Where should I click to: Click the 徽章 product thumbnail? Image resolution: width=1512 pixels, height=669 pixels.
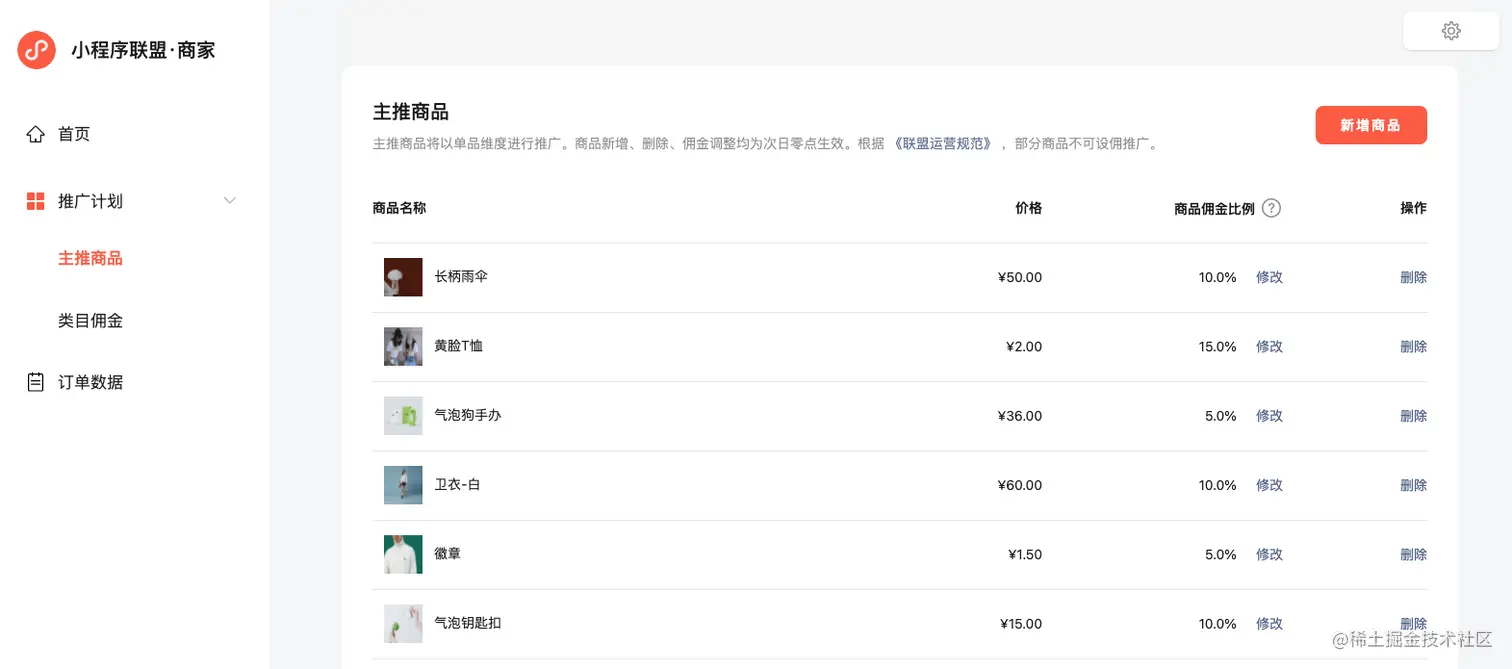[402, 553]
